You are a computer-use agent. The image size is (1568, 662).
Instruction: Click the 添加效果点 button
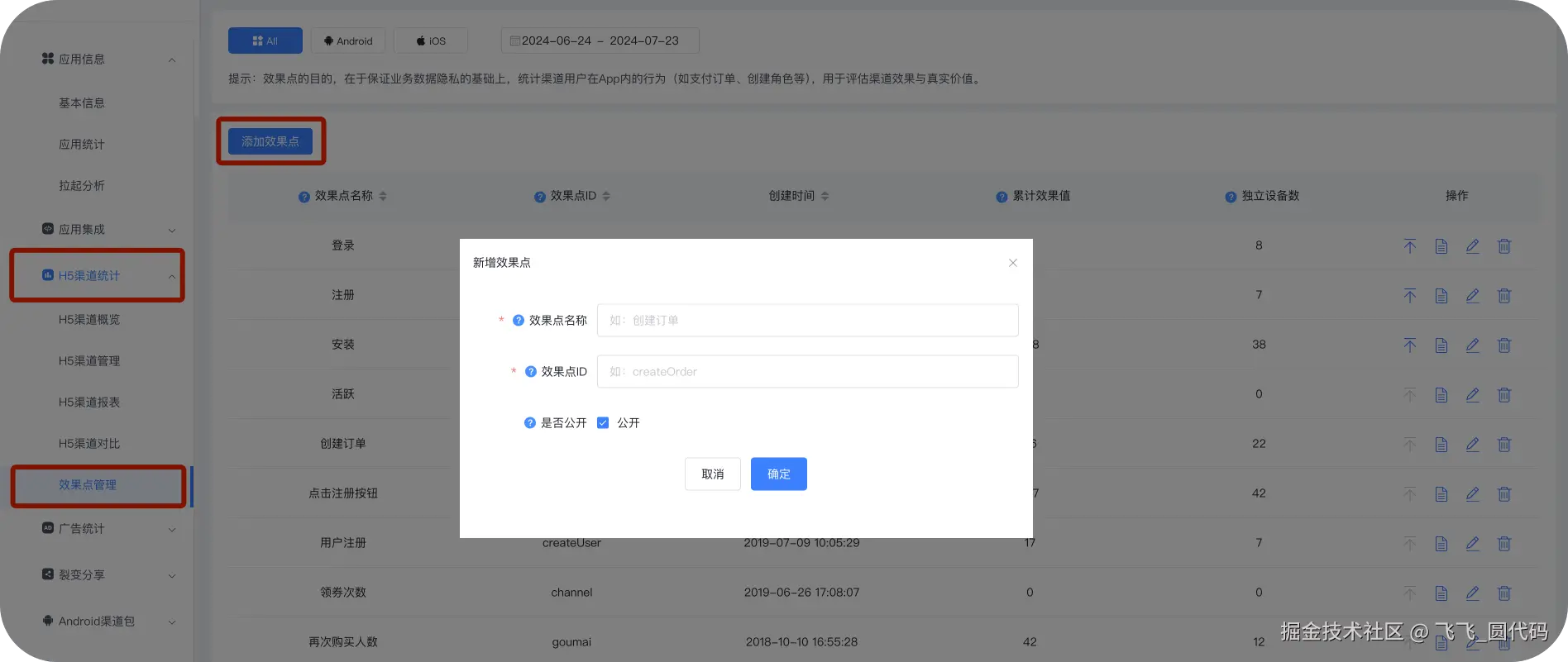[x=270, y=141]
